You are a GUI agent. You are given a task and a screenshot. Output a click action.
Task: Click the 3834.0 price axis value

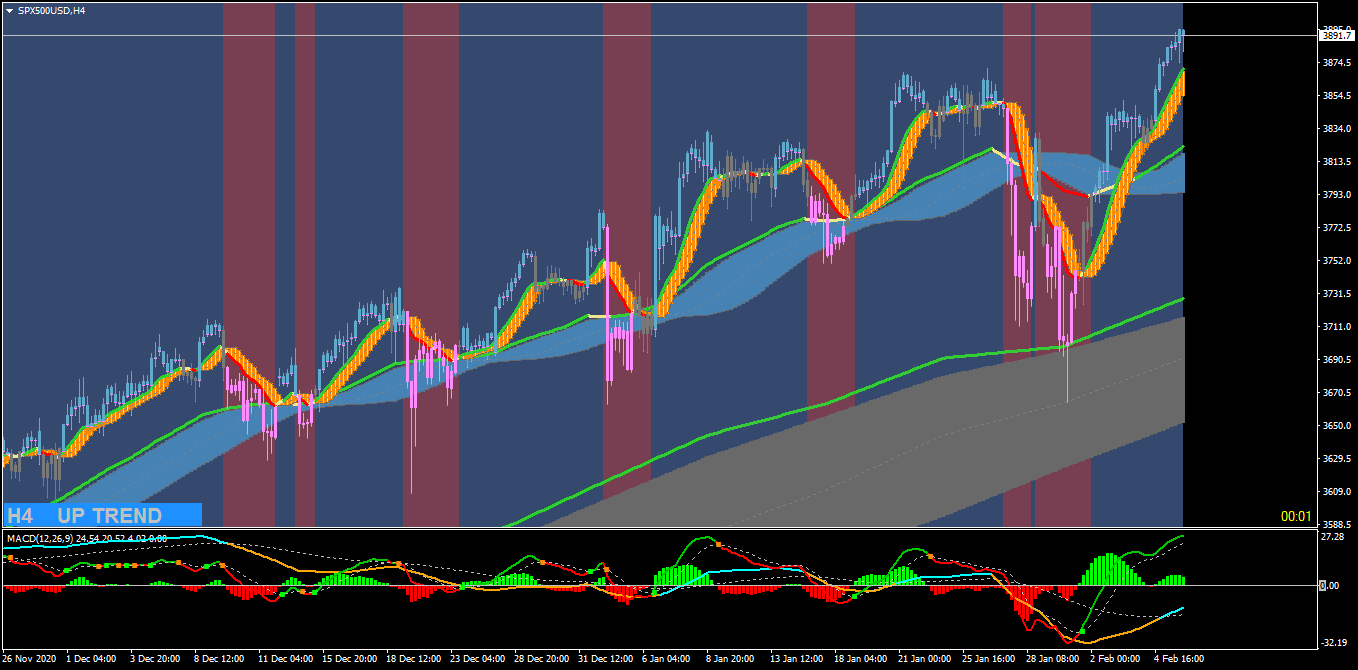coord(1337,129)
